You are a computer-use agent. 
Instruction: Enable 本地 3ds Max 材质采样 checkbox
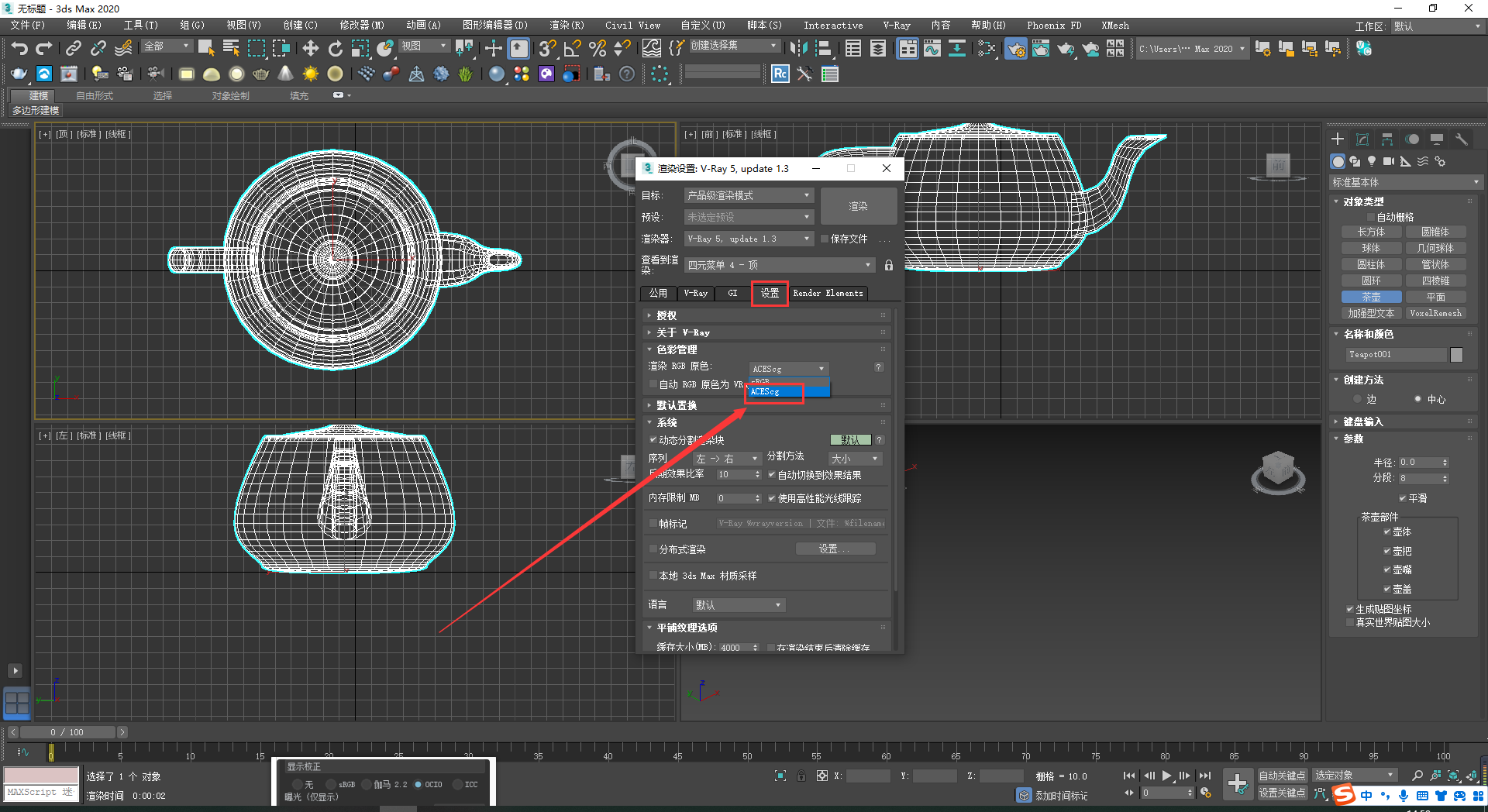(x=653, y=576)
